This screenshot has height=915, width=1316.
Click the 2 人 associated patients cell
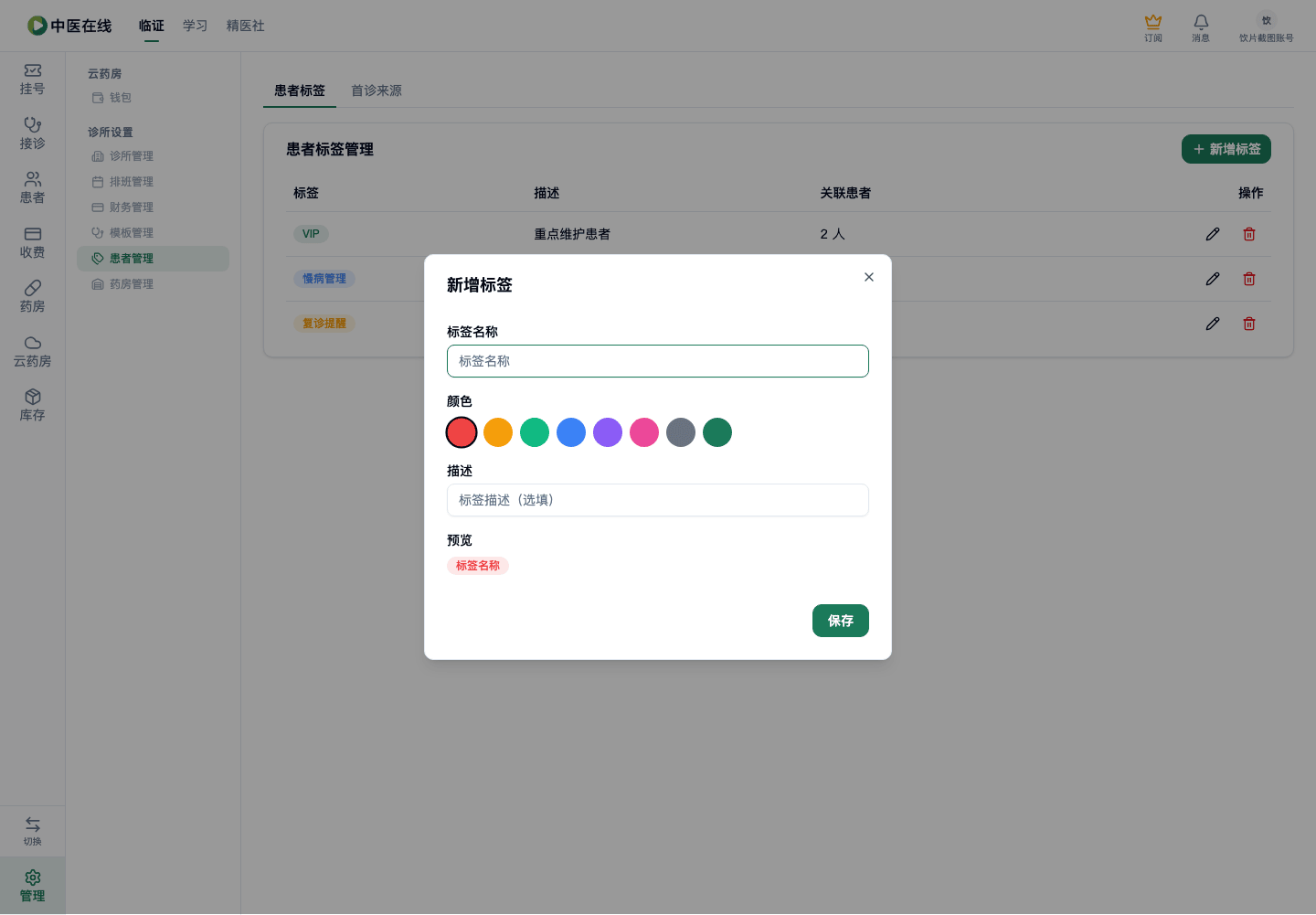coord(833,234)
